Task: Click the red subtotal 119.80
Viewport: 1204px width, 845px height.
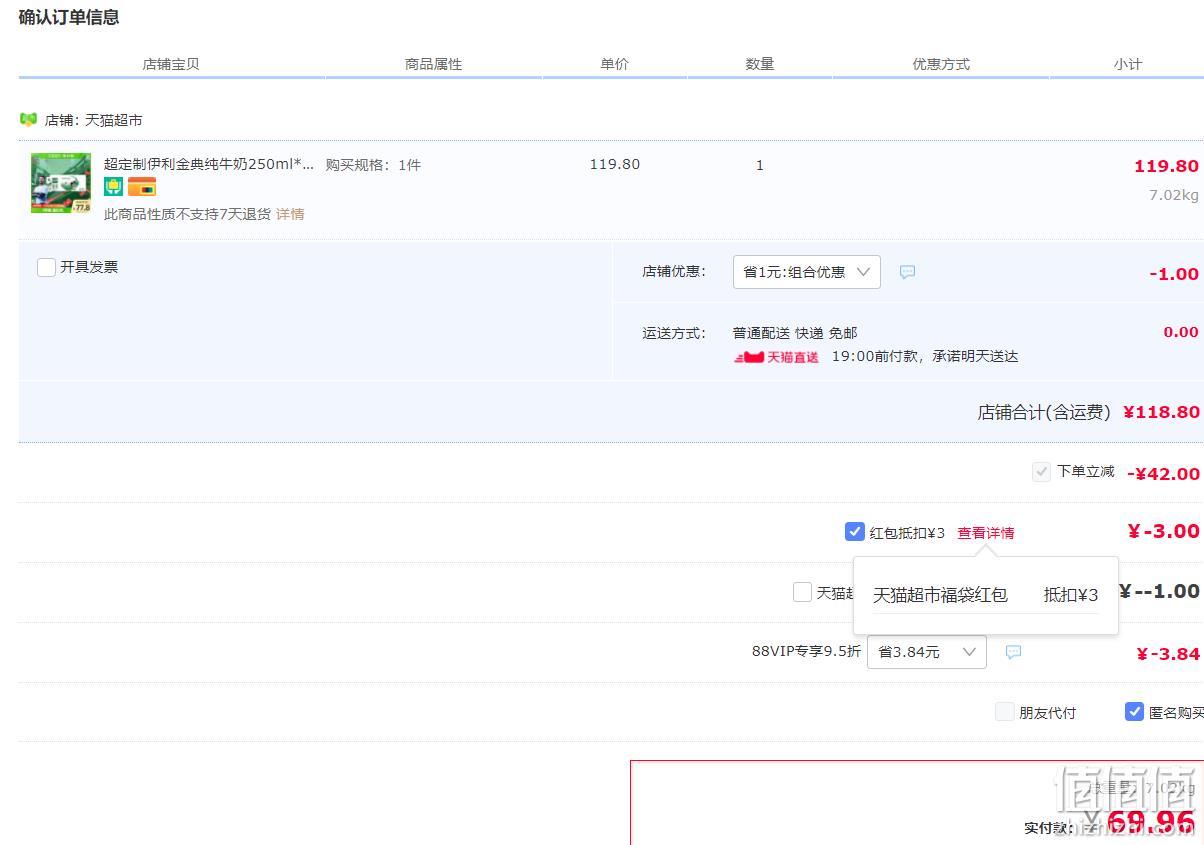Action: coord(1166,166)
